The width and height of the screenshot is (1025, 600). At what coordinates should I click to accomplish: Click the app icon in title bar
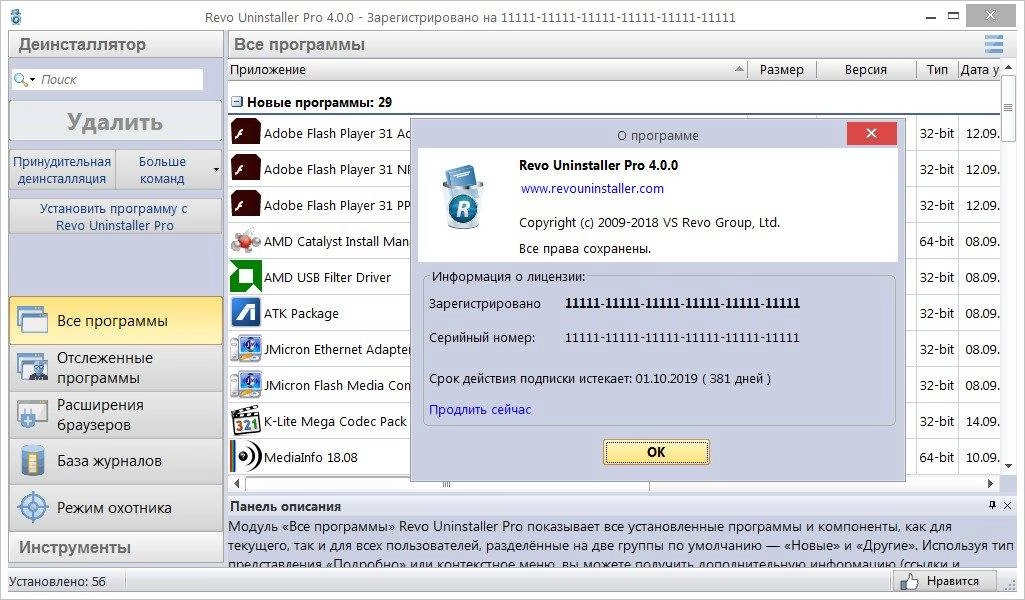click(x=16, y=17)
